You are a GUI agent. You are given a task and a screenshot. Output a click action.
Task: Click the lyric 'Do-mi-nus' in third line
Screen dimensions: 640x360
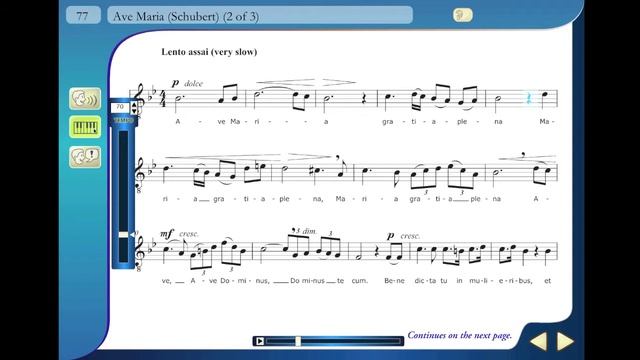pyautogui.click(x=244, y=281)
